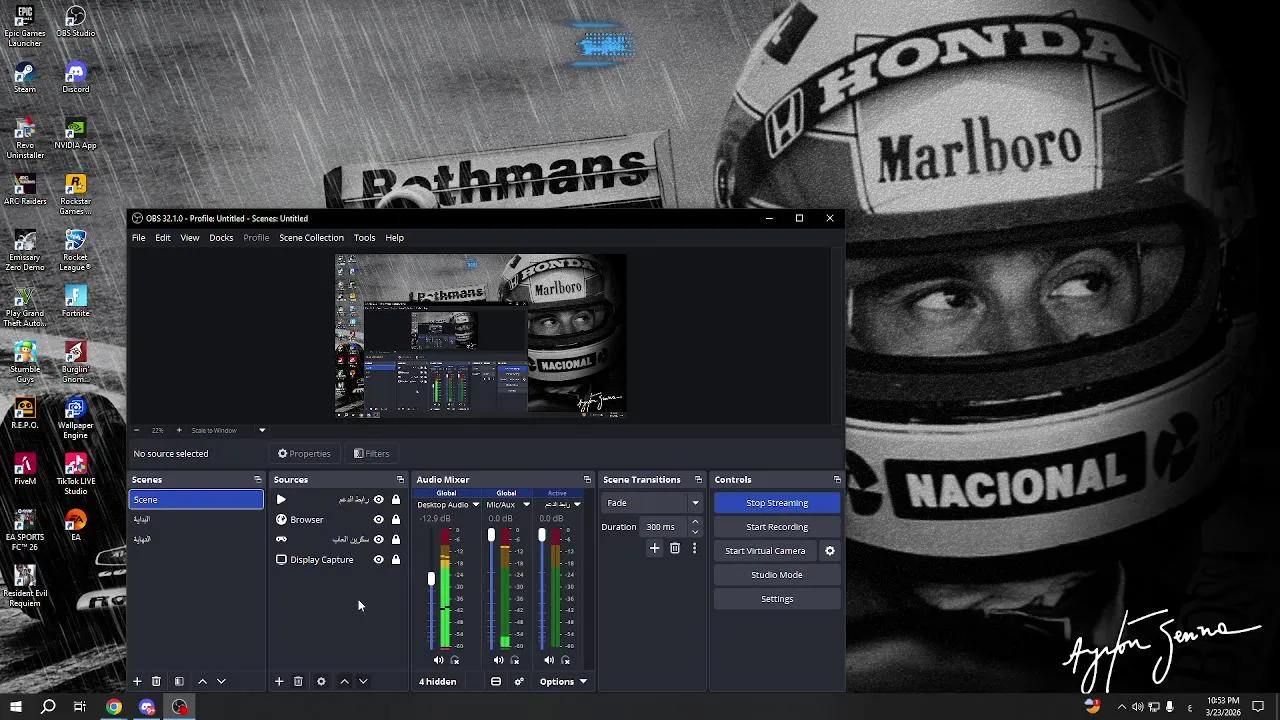Float the Controls dock using its header icon
The height and width of the screenshot is (720, 1280).
pos(837,479)
